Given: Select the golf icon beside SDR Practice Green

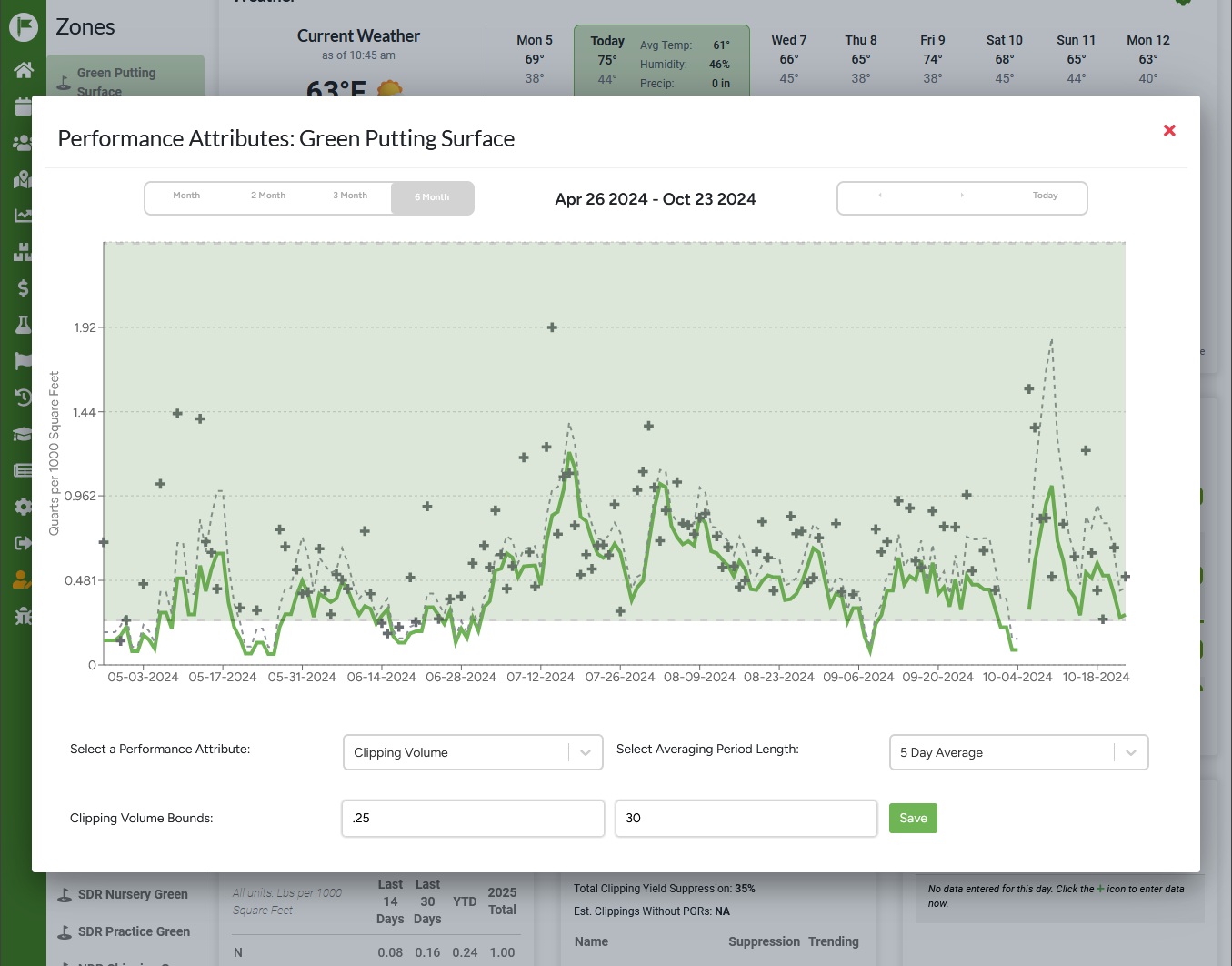Looking at the screenshot, I should [x=65, y=932].
